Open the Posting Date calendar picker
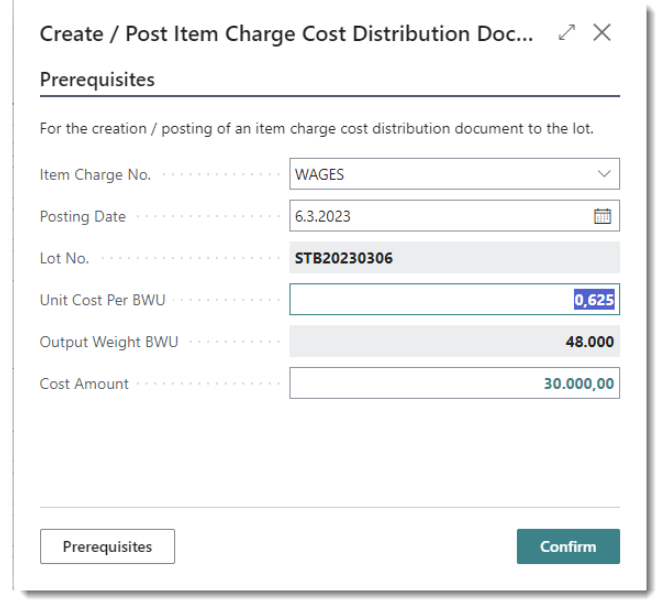 tap(603, 216)
